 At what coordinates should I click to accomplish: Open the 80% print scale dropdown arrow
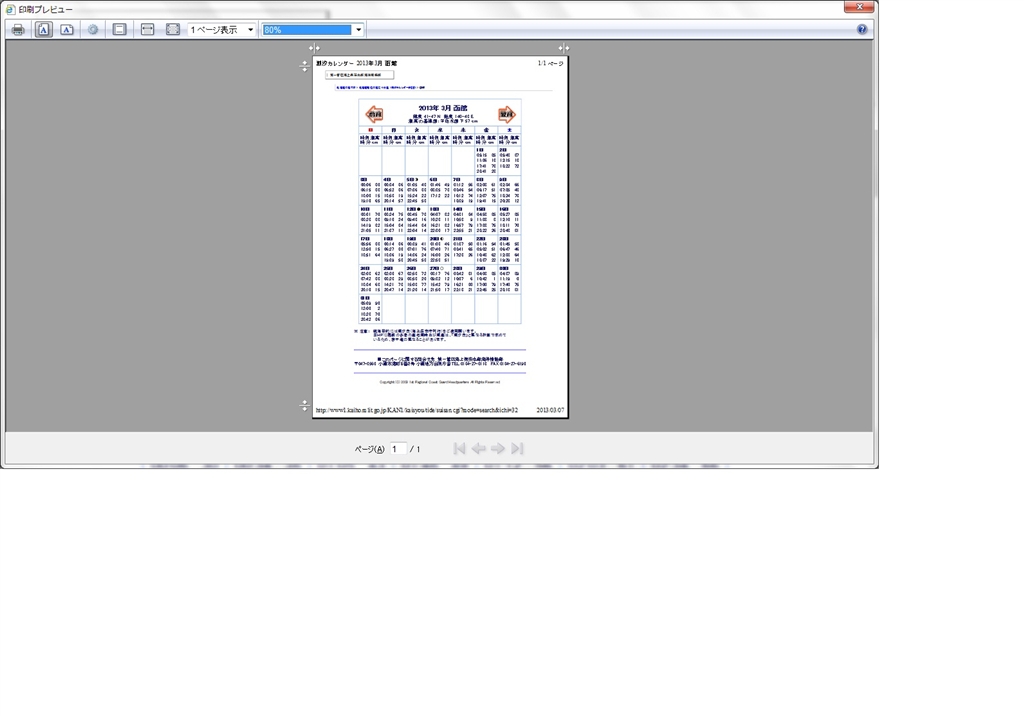[x=358, y=30]
